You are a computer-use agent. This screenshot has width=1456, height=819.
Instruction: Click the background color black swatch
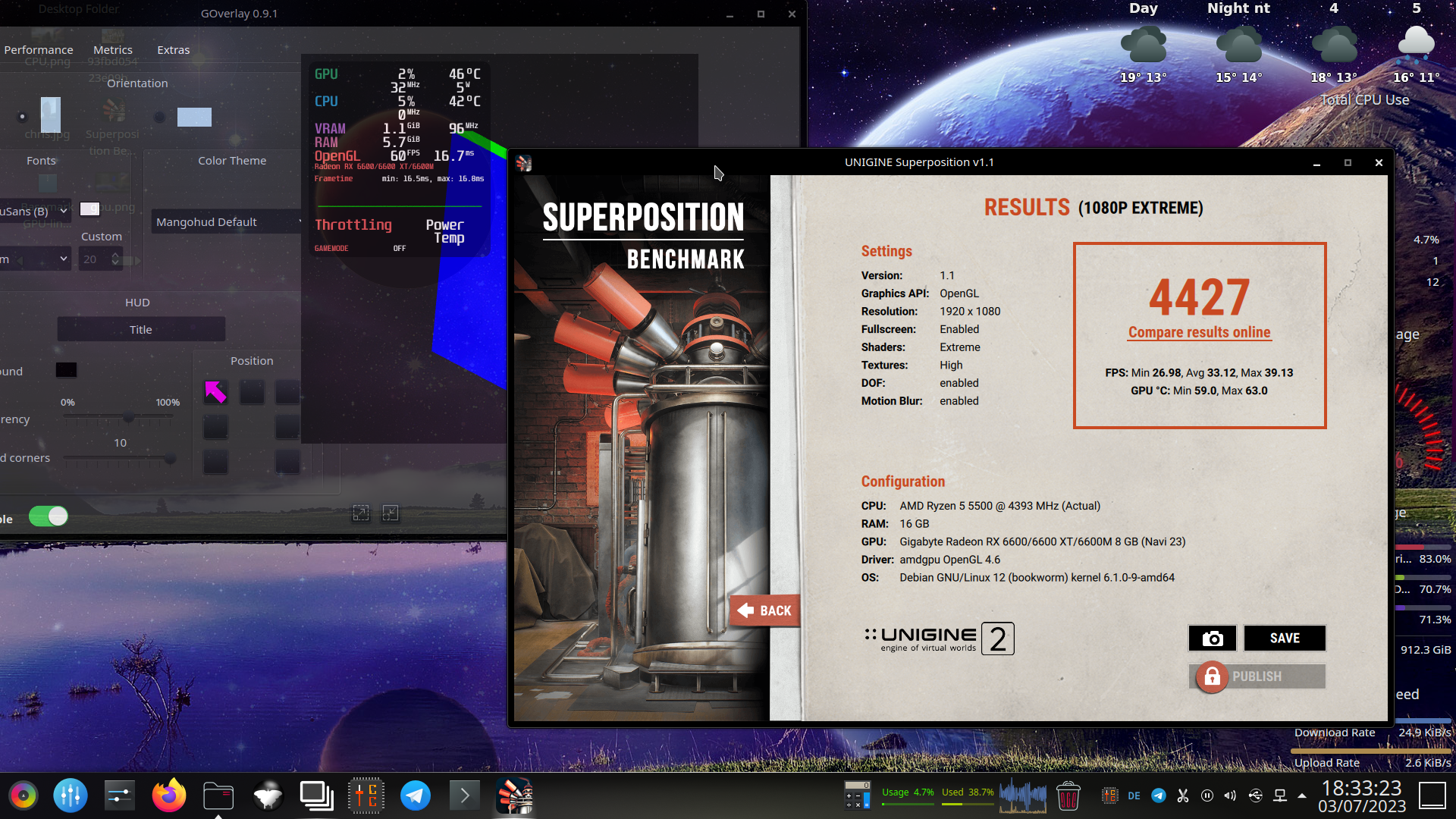(66, 370)
